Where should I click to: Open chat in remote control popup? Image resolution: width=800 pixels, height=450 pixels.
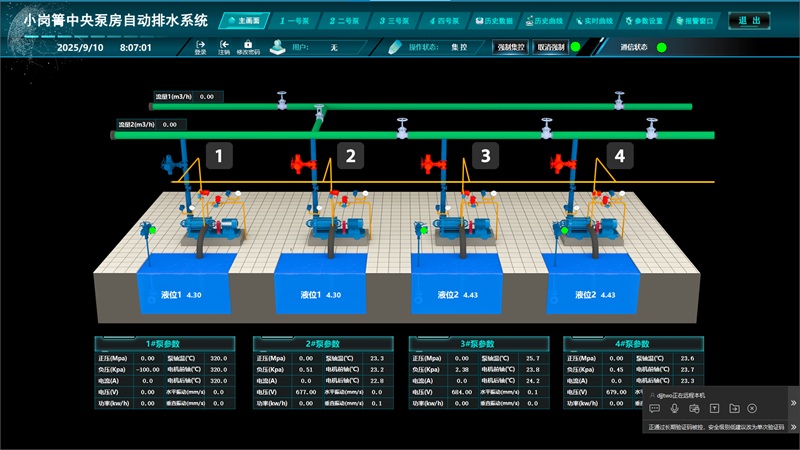point(654,408)
